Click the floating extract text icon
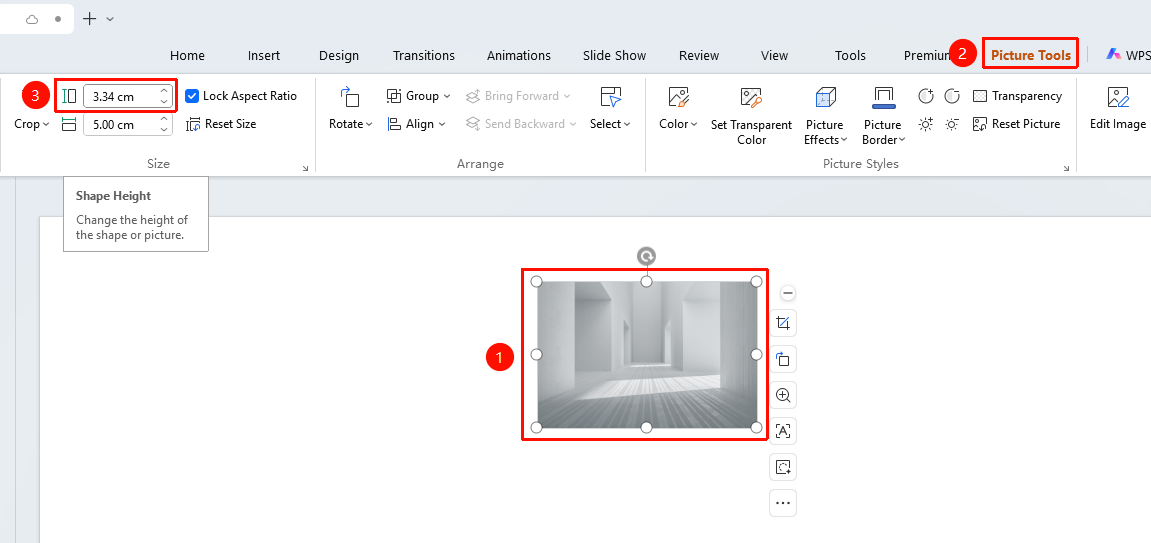Image resolution: width=1151 pixels, height=543 pixels. 783,431
